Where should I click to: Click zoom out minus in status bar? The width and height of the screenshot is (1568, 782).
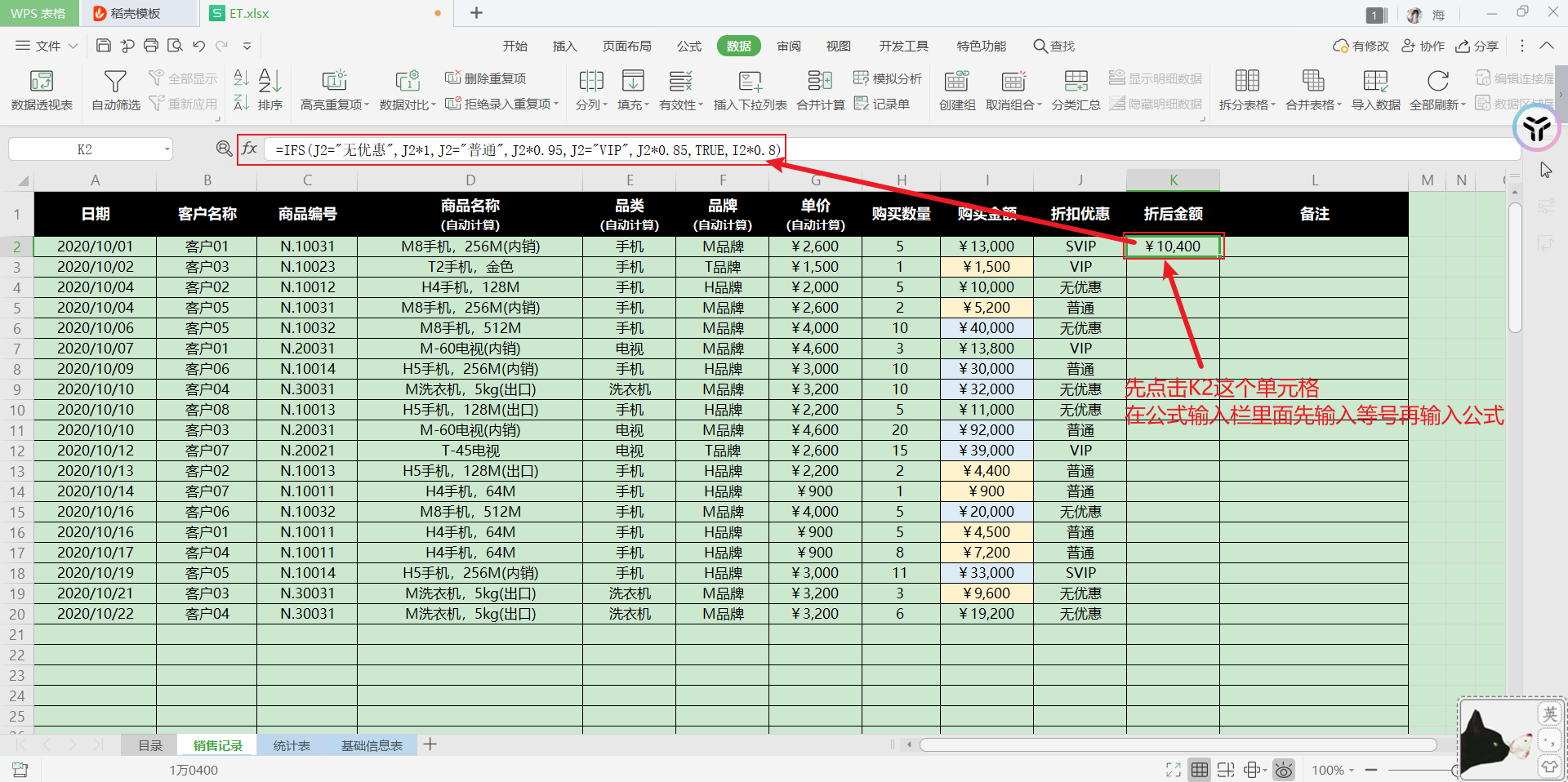pyautogui.click(x=1371, y=770)
